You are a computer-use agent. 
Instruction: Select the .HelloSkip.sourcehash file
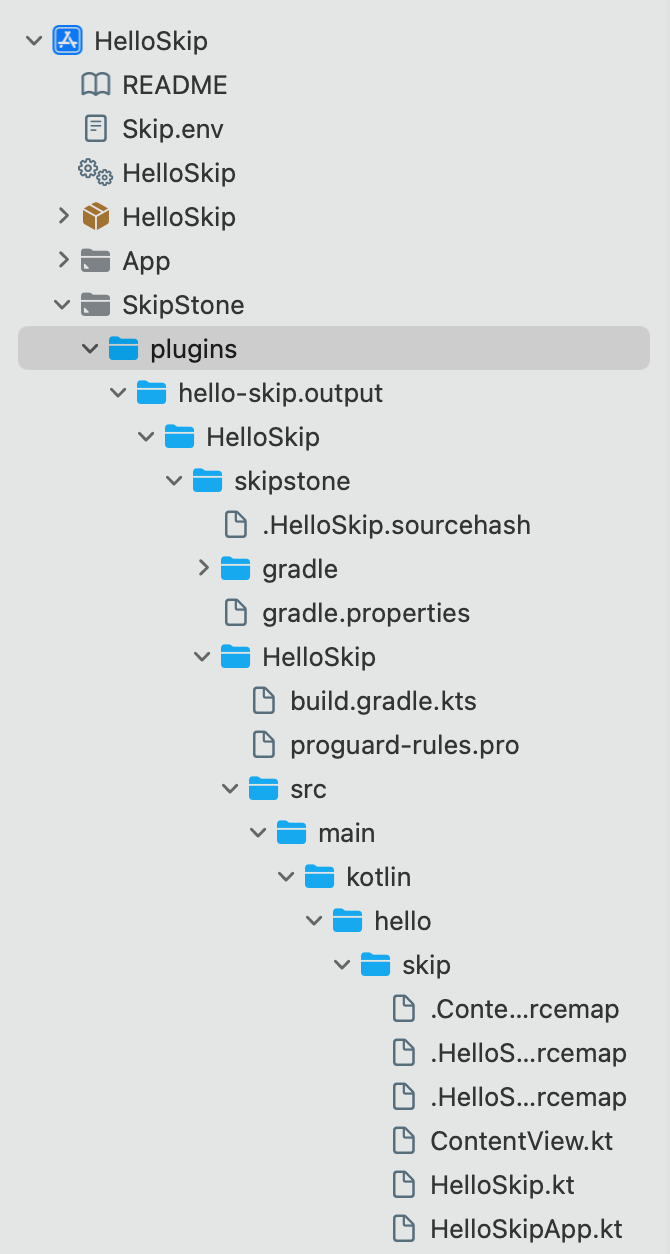pyautogui.click(x=396, y=525)
